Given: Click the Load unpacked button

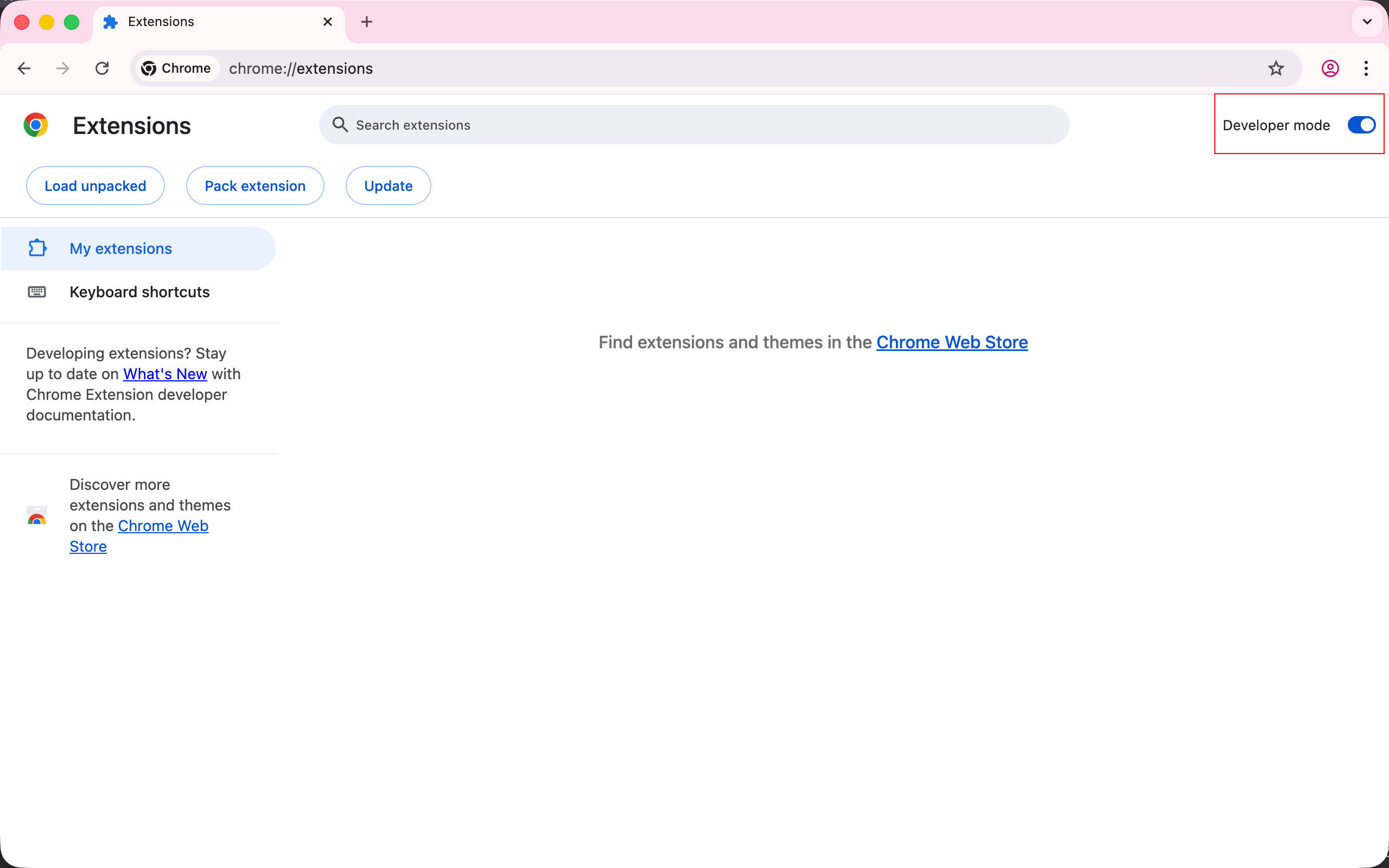Looking at the screenshot, I should (x=95, y=186).
